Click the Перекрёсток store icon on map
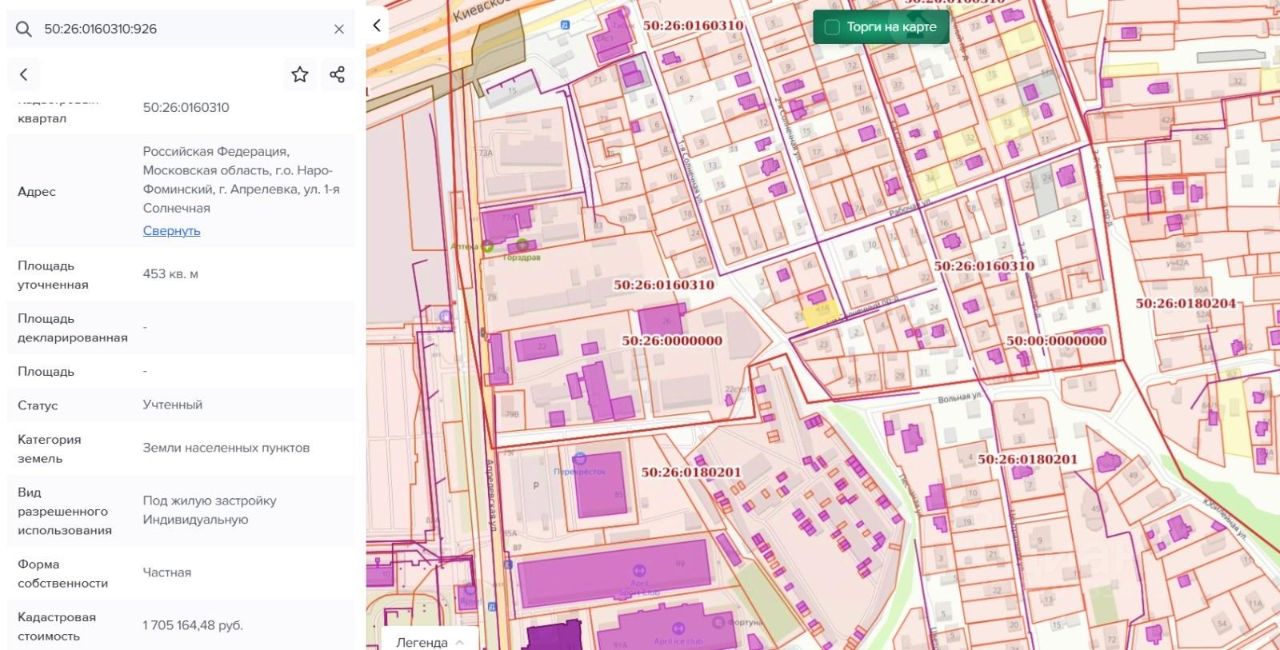The height and width of the screenshot is (650, 1280). [580, 458]
